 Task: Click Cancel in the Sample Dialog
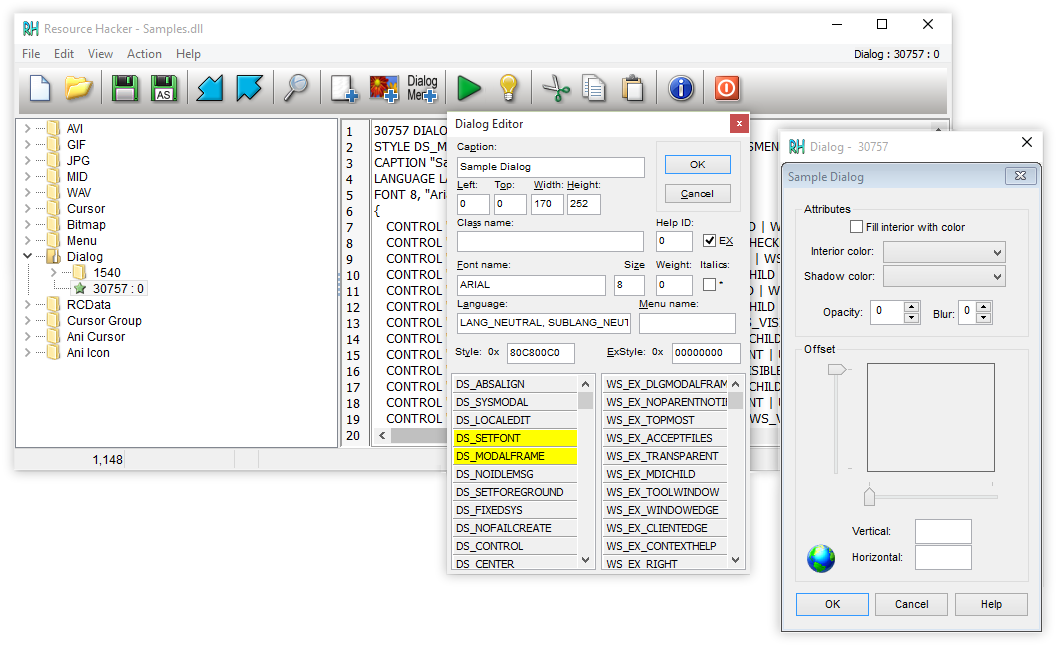pos(912,605)
